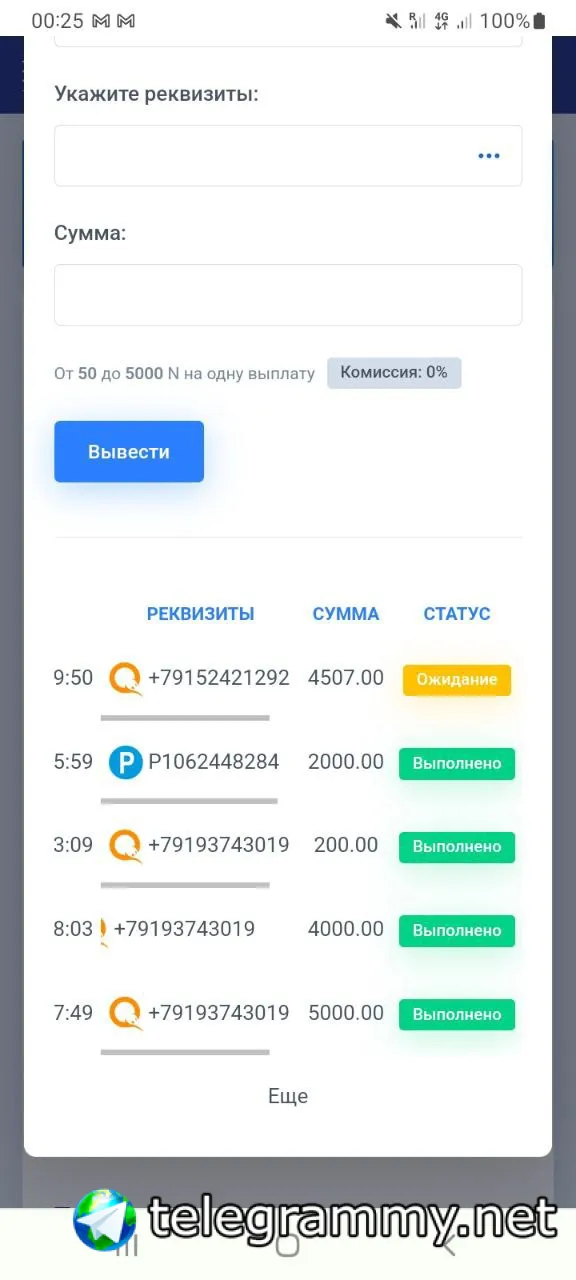Tap QIWI icon beside +79152421292

coord(126,679)
